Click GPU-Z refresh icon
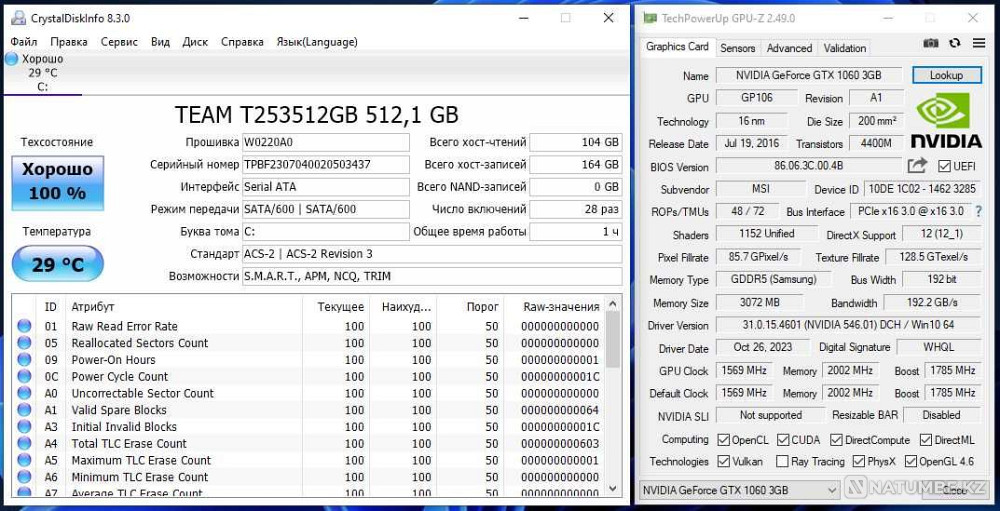The image size is (1000, 511). (x=955, y=43)
